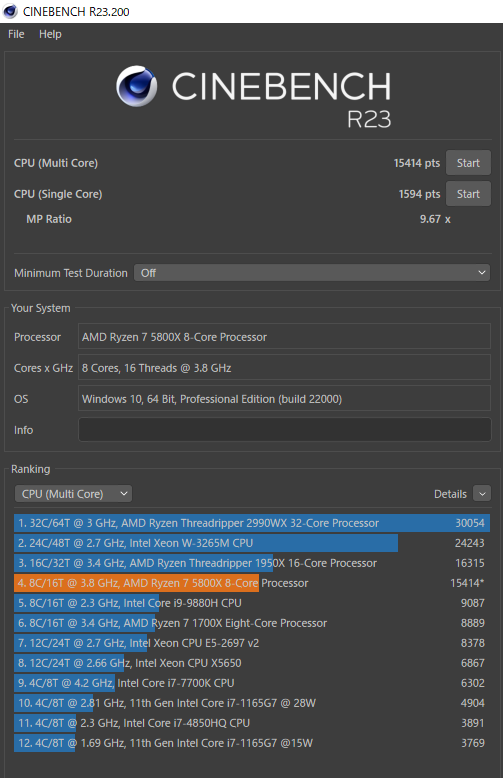Click the CPU (Single Core) label

pos(58,194)
